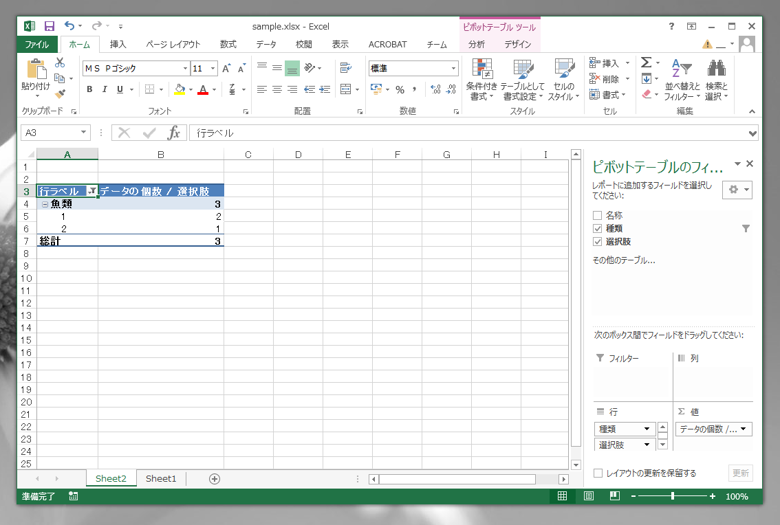Collapse the 魚類 group in the pivot table
The height and width of the screenshot is (525, 780).
point(45,204)
